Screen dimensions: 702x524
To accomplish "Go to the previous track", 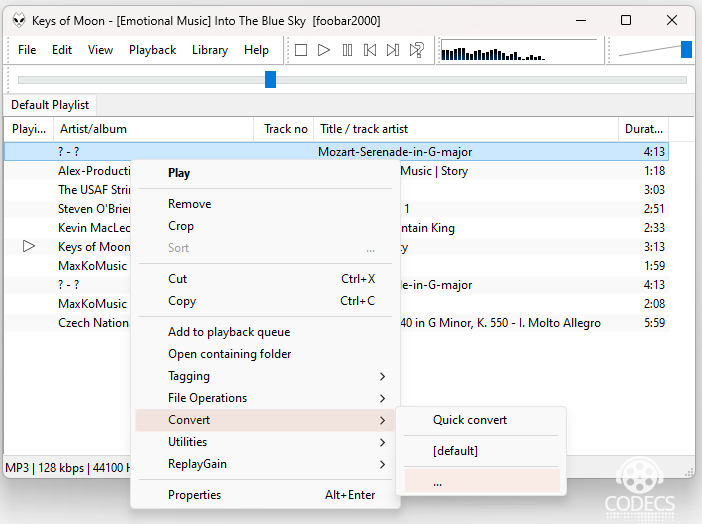I will click(370, 50).
